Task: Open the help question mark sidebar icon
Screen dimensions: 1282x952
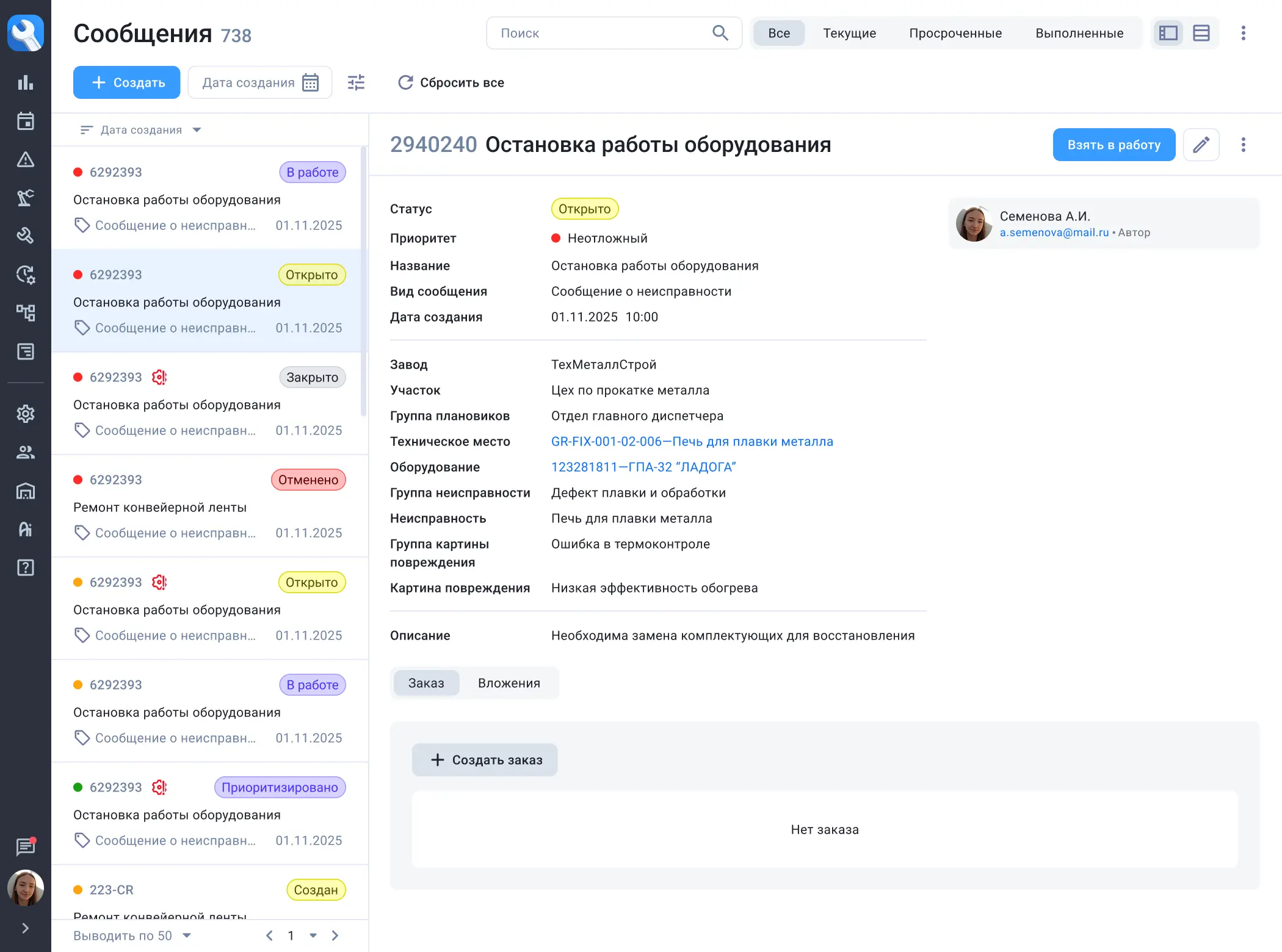Action: (x=25, y=568)
